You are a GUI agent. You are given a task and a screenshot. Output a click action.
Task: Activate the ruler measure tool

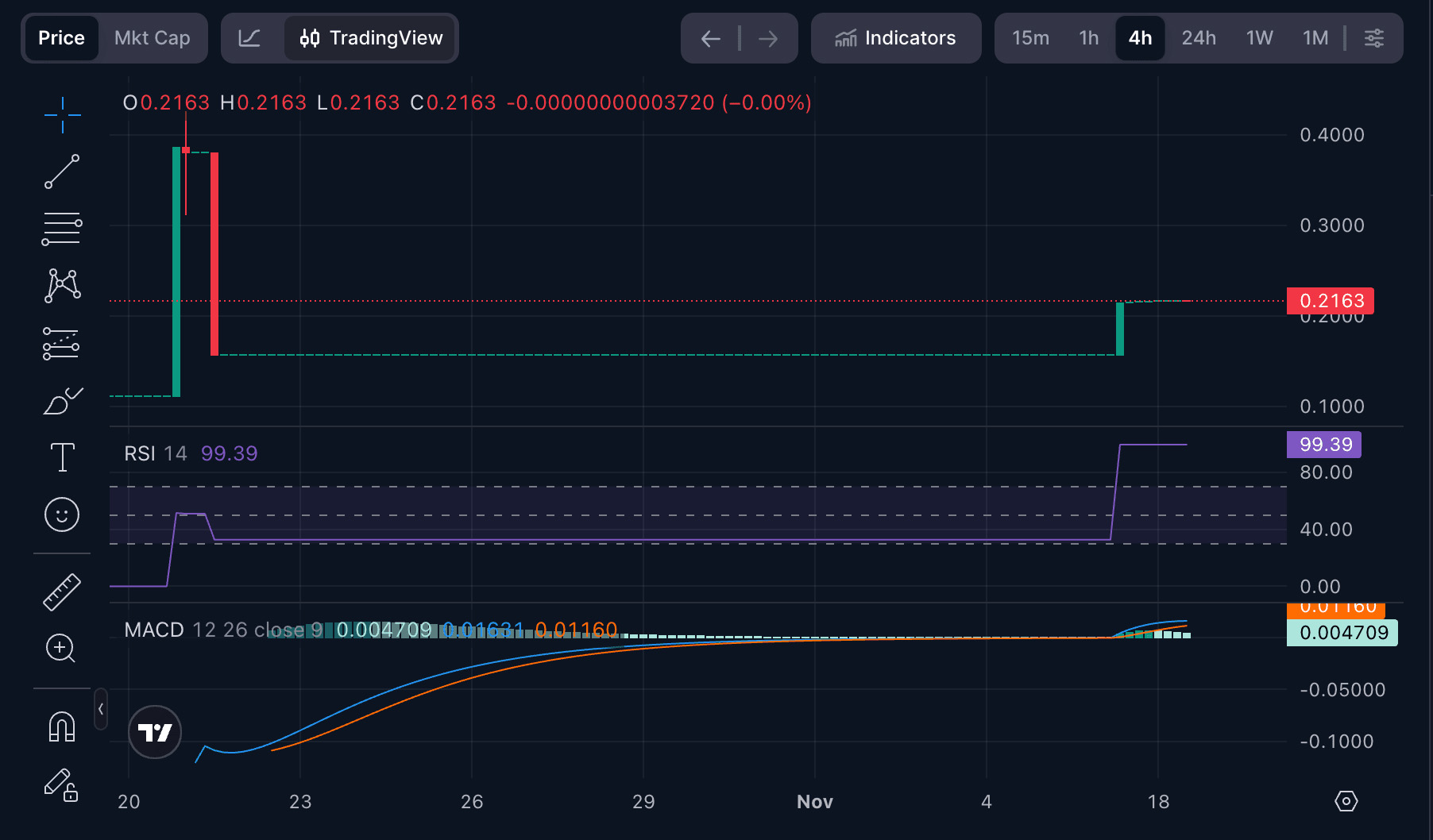62,591
